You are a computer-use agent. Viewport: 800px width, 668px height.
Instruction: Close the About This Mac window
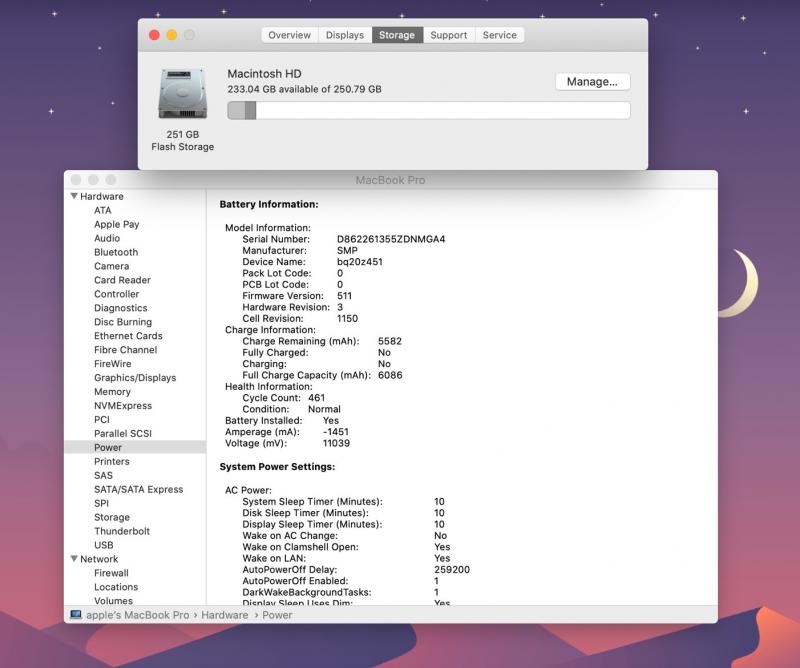[154, 35]
